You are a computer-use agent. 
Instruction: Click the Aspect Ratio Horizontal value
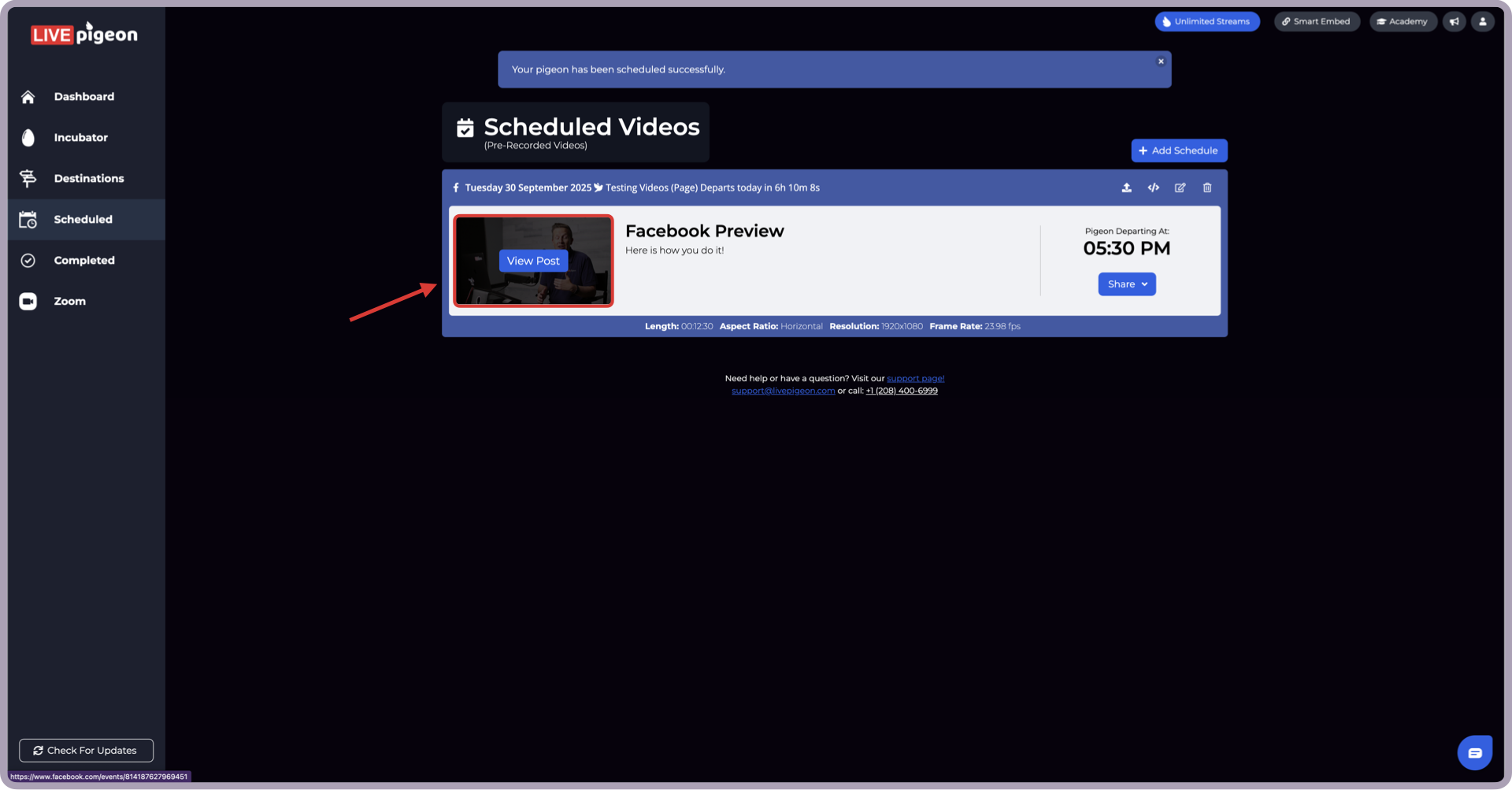pos(802,326)
